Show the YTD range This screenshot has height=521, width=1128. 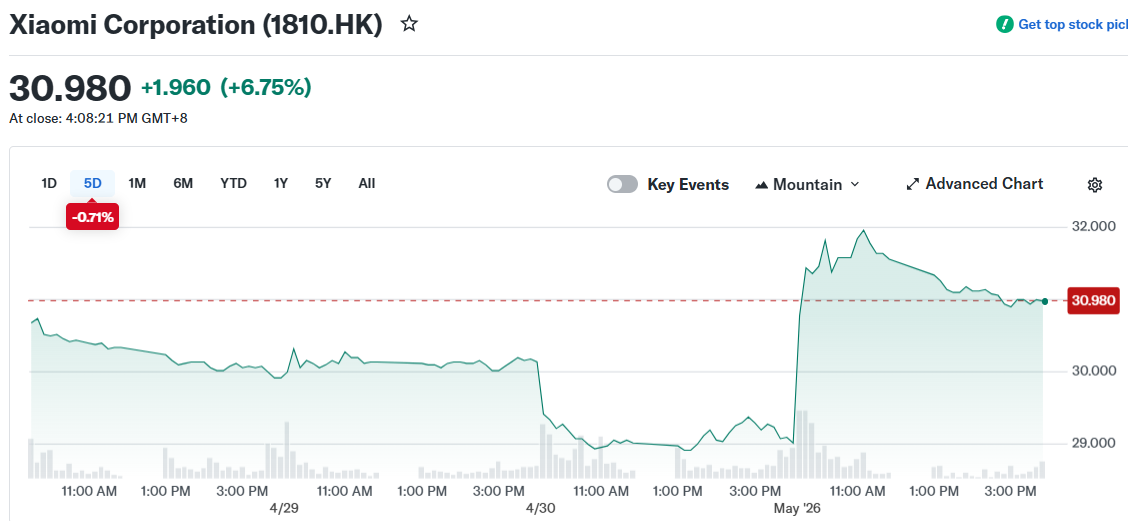(233, 184)
